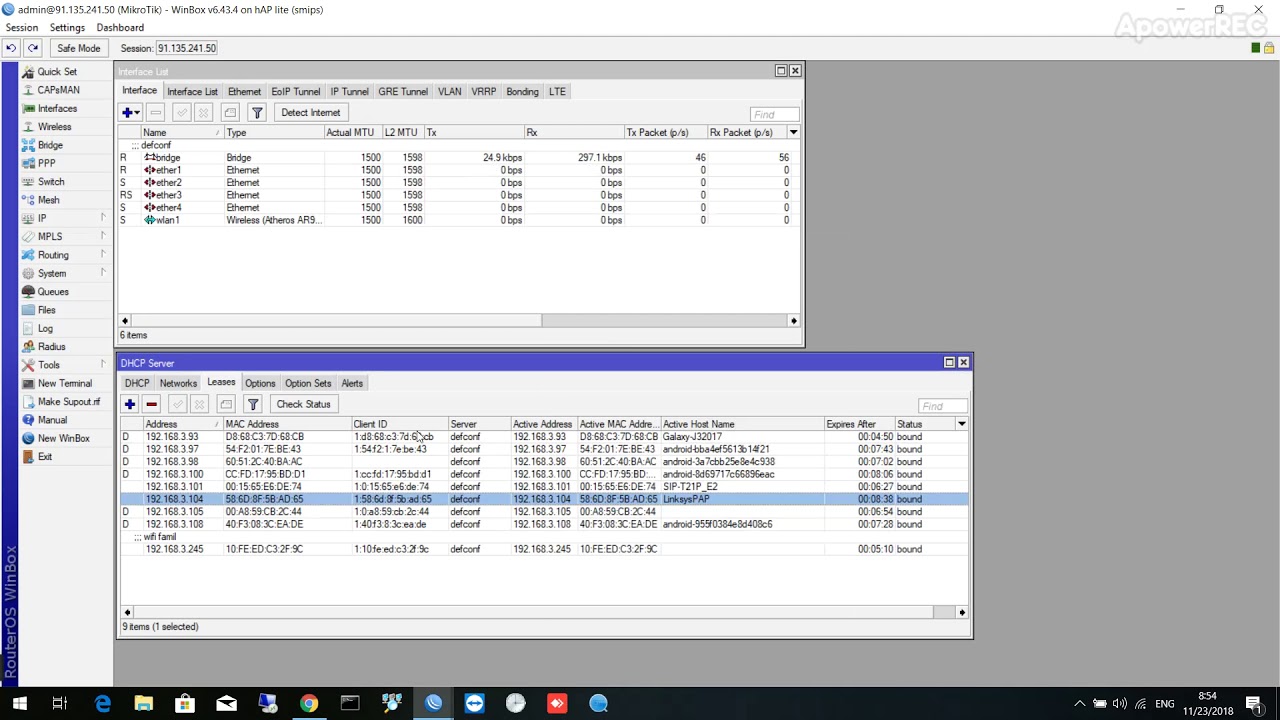Expand Routing submenu
This screenshot has height=720, width=1280.
[x=103, y=255]
